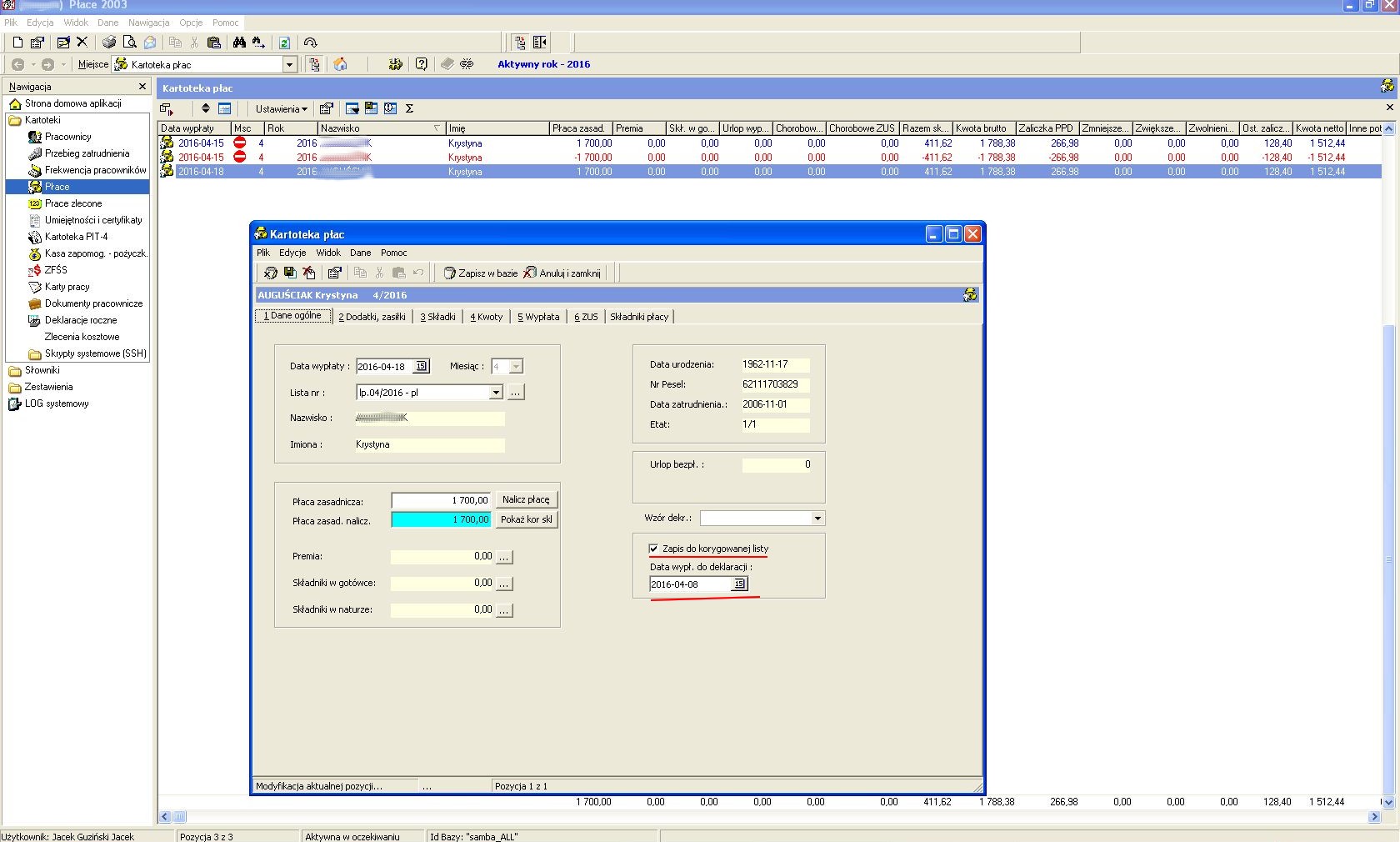This screenshot has height=842, width=1400.
Task: Click the home house icon in navigation bar
Action: 340,64
